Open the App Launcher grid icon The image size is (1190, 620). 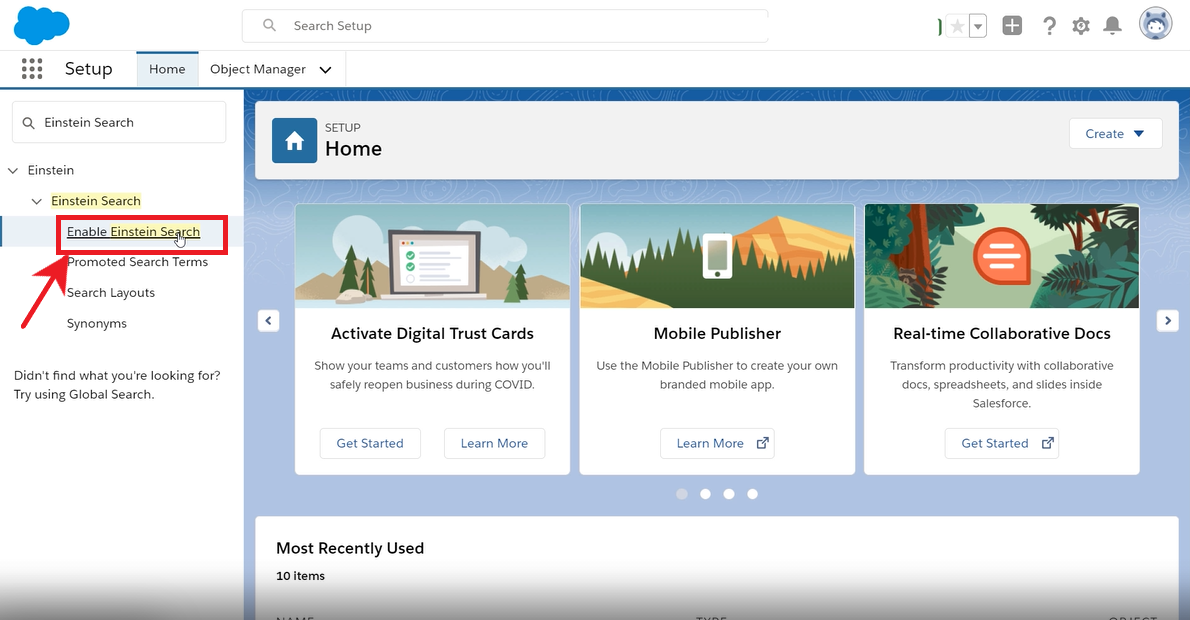click(x=32, y=69)
